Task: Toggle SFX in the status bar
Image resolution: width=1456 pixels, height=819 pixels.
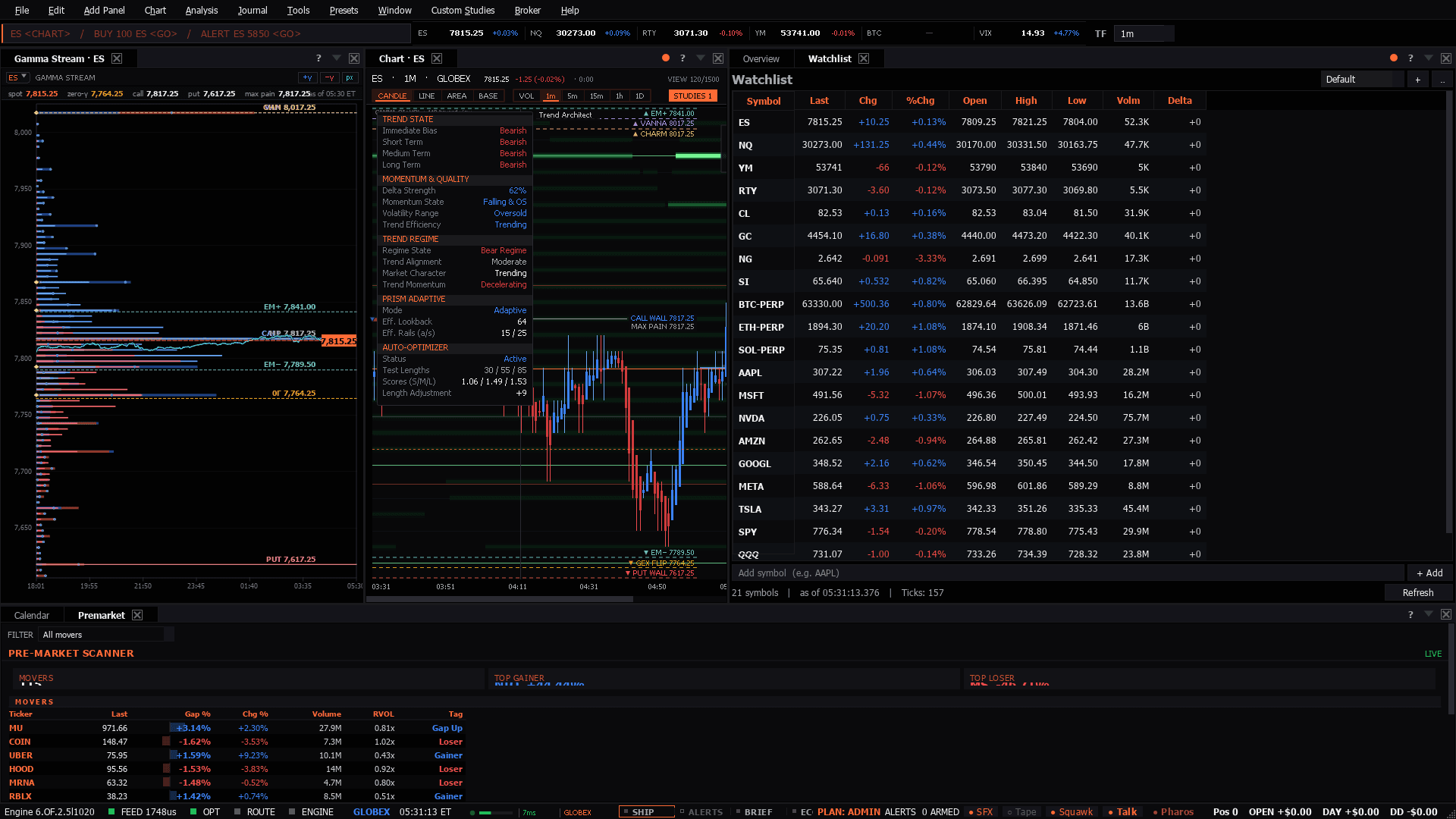Action: 981,811
